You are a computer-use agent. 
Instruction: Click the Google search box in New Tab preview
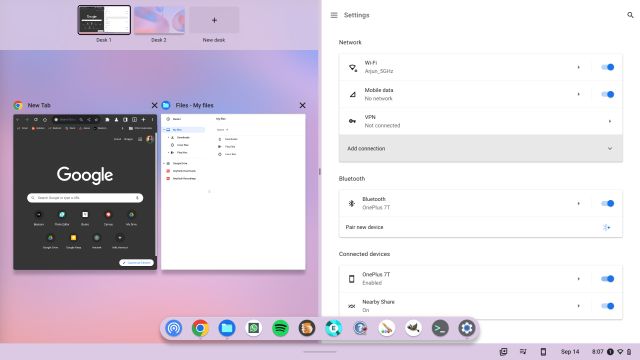click(85, 198)
